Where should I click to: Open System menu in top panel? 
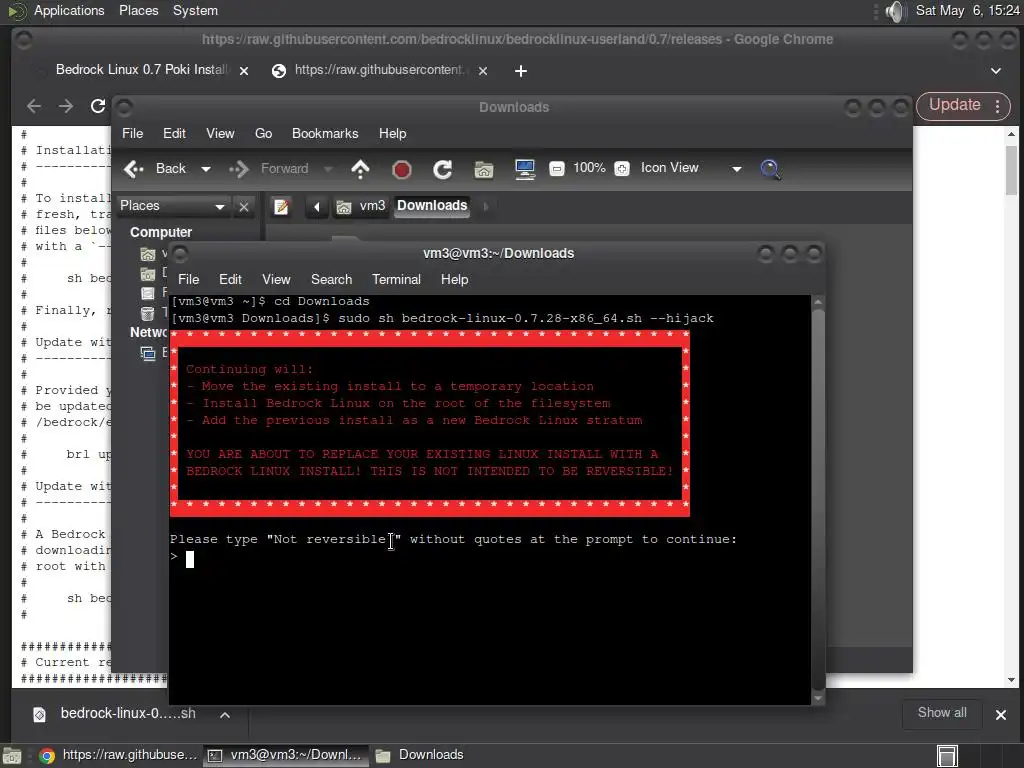(195, 11)
